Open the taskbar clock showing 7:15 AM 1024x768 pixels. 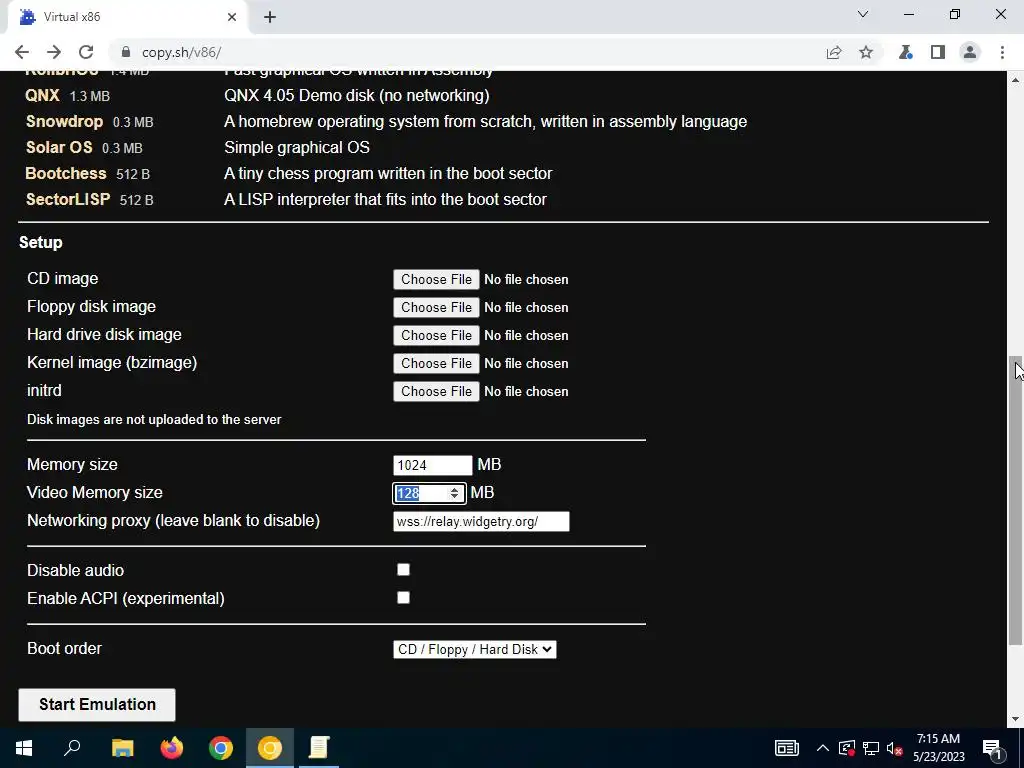(x=939, y=748)
